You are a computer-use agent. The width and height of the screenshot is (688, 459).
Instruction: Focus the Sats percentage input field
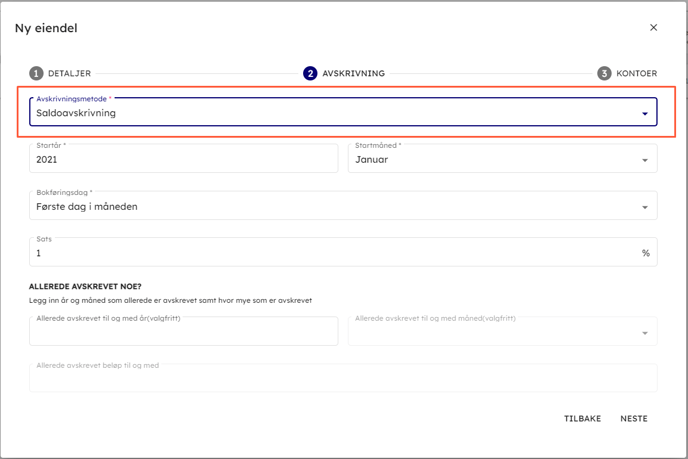[x=330, y=253]
